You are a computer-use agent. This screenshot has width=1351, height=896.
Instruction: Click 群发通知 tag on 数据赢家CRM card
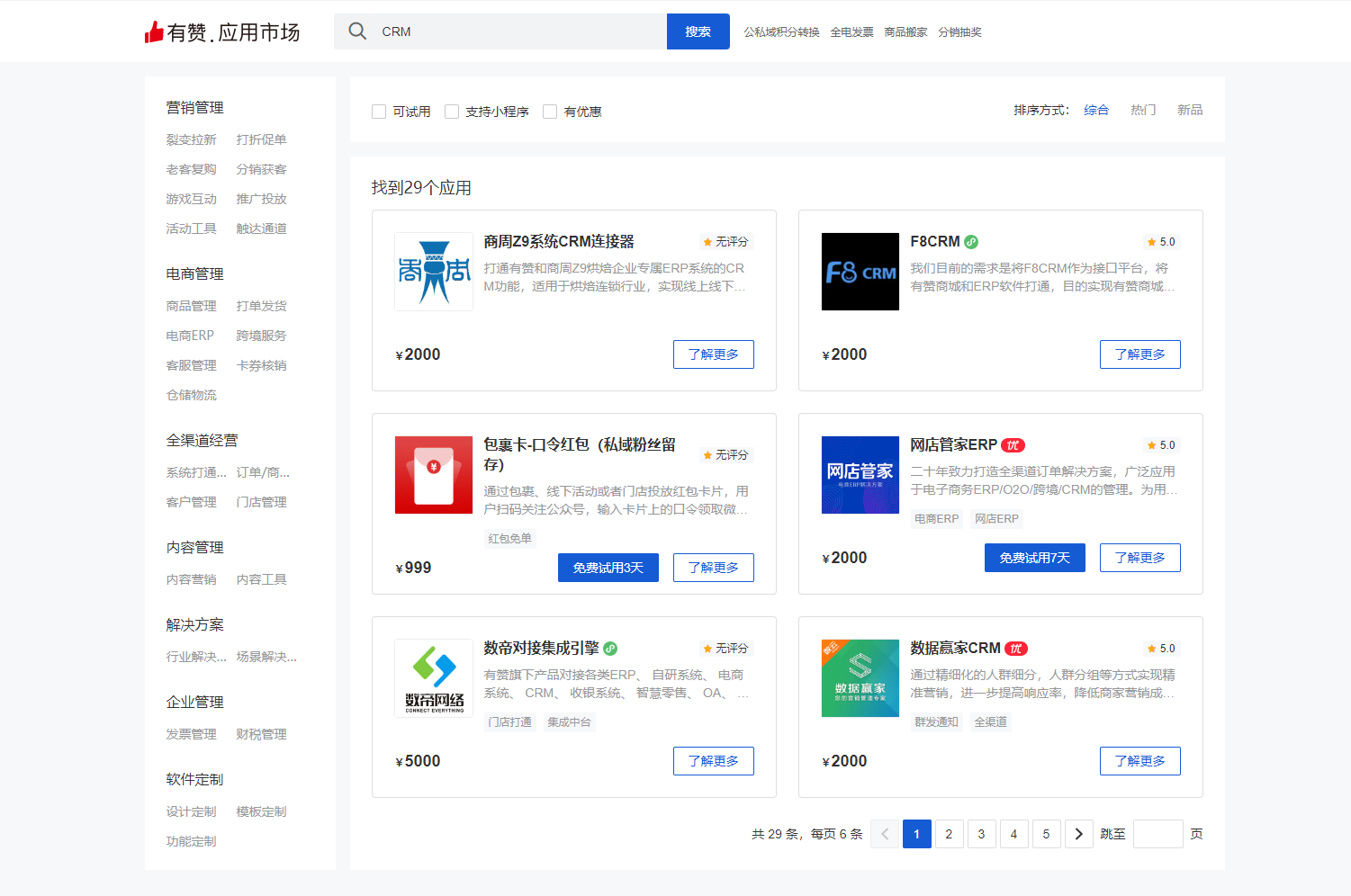coord(936,722)
